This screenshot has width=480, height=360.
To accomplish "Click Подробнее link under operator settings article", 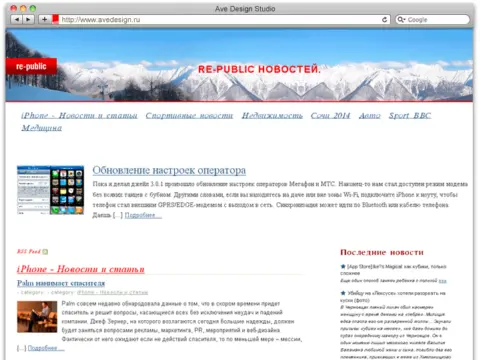I will [x=143, y=215].
